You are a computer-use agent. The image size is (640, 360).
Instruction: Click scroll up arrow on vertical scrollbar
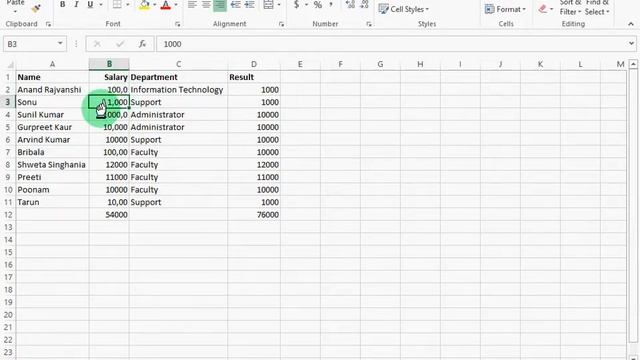[x=633, y=64]
